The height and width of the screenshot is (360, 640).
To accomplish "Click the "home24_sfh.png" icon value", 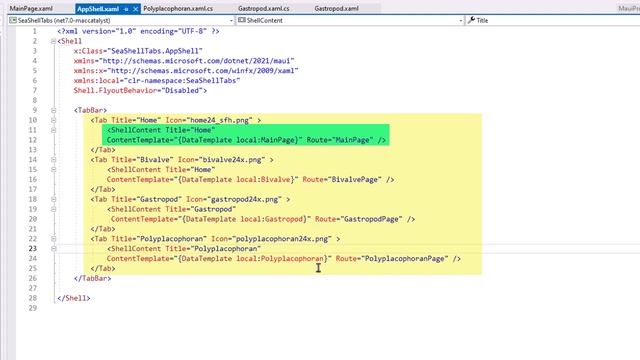I will 220,120.
